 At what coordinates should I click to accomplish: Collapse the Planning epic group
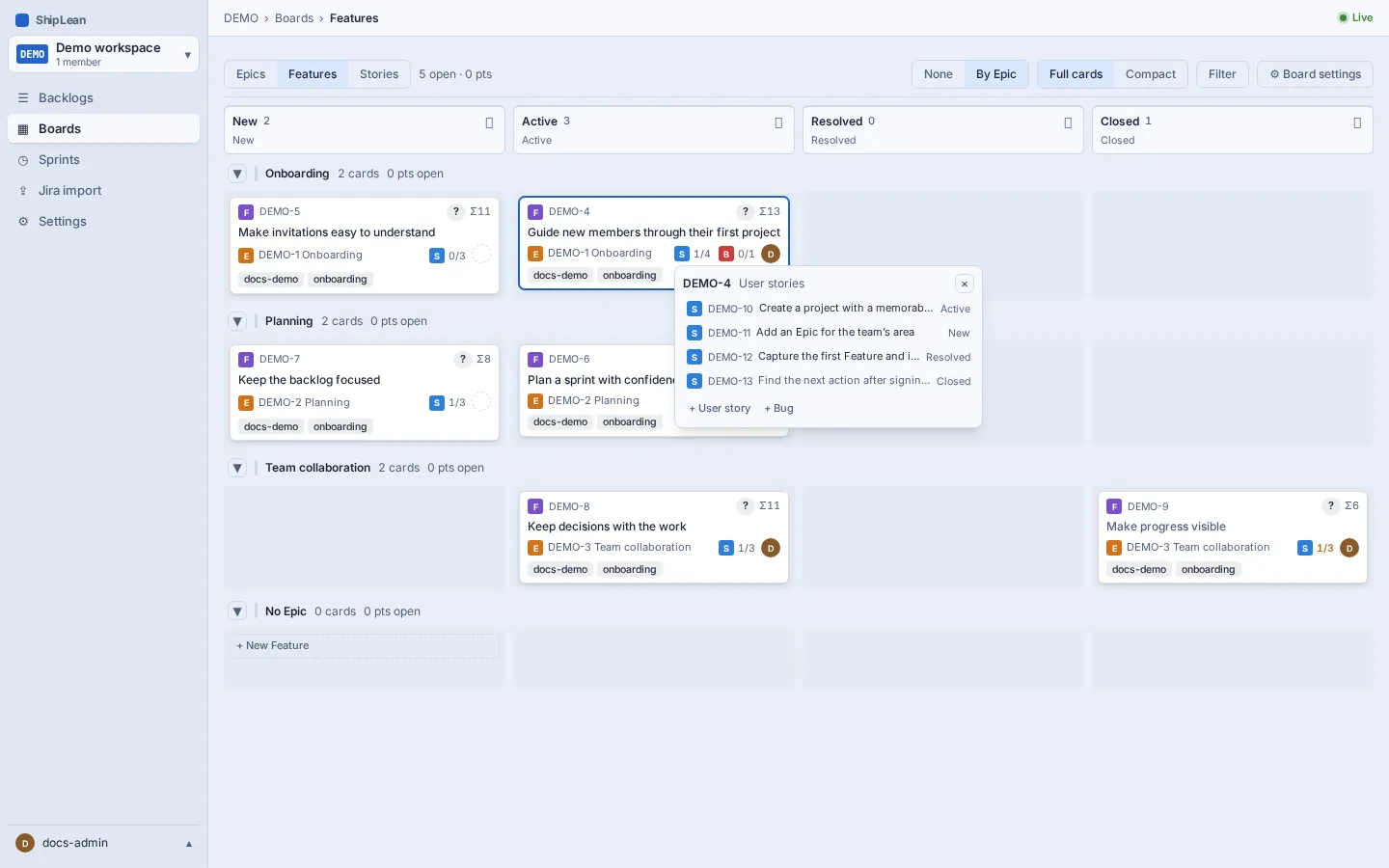tap(237, 321)
